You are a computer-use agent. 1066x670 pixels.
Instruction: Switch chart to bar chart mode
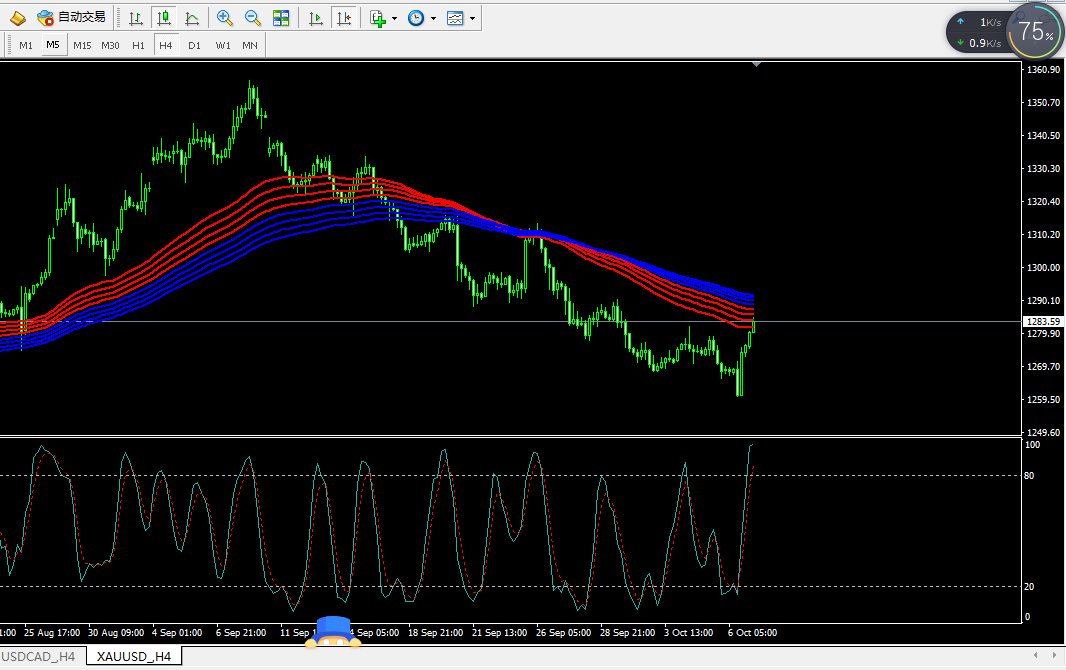(x=136, y=18)
